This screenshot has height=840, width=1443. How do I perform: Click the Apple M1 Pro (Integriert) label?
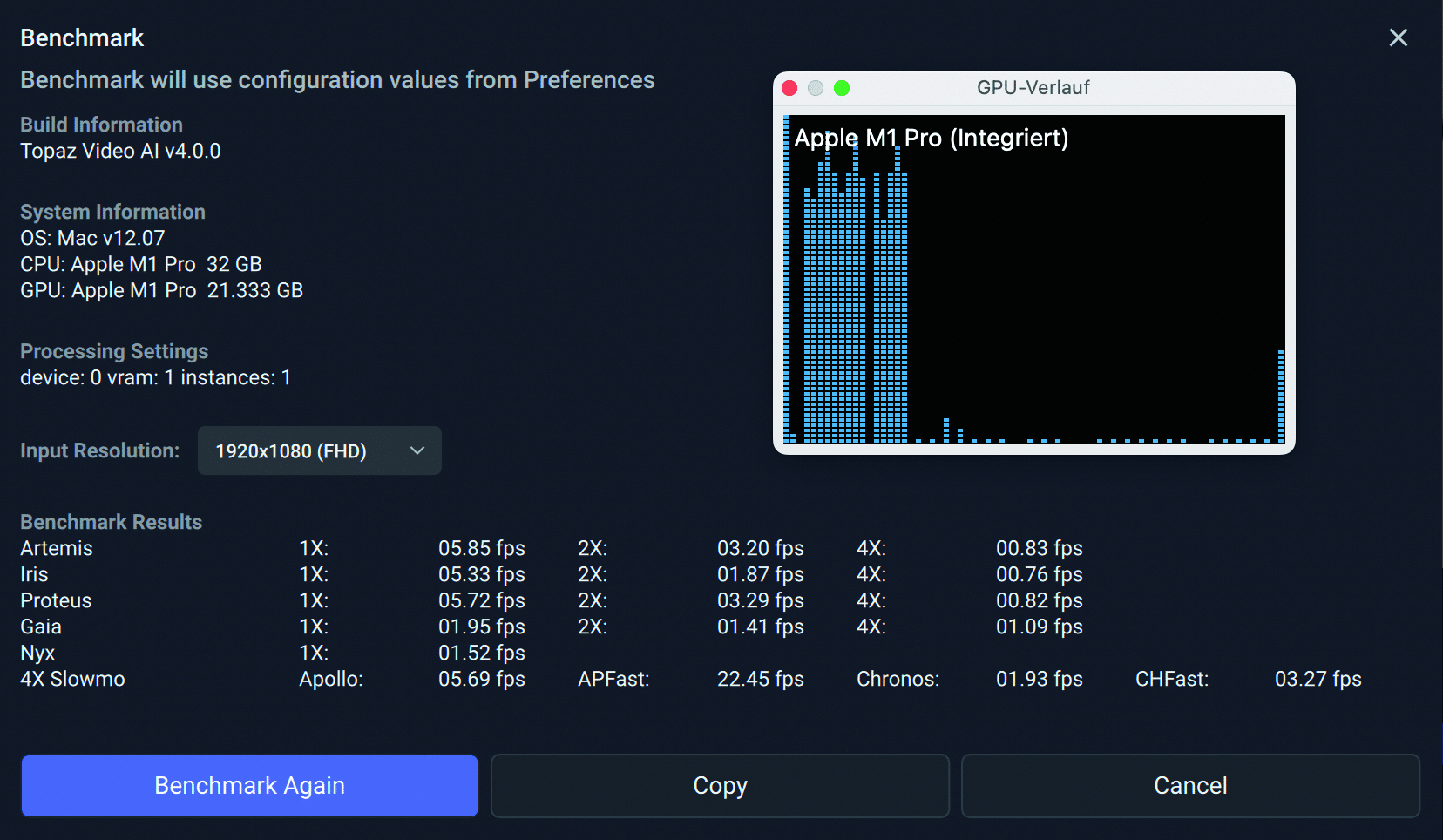point(931,139)
